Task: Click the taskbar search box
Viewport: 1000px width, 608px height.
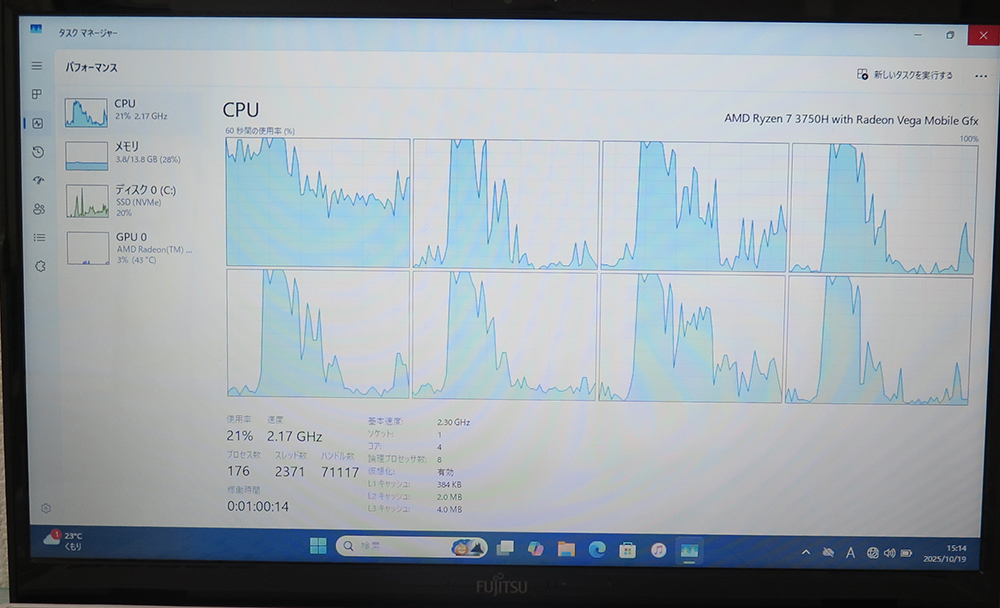Action: (411, 547)
